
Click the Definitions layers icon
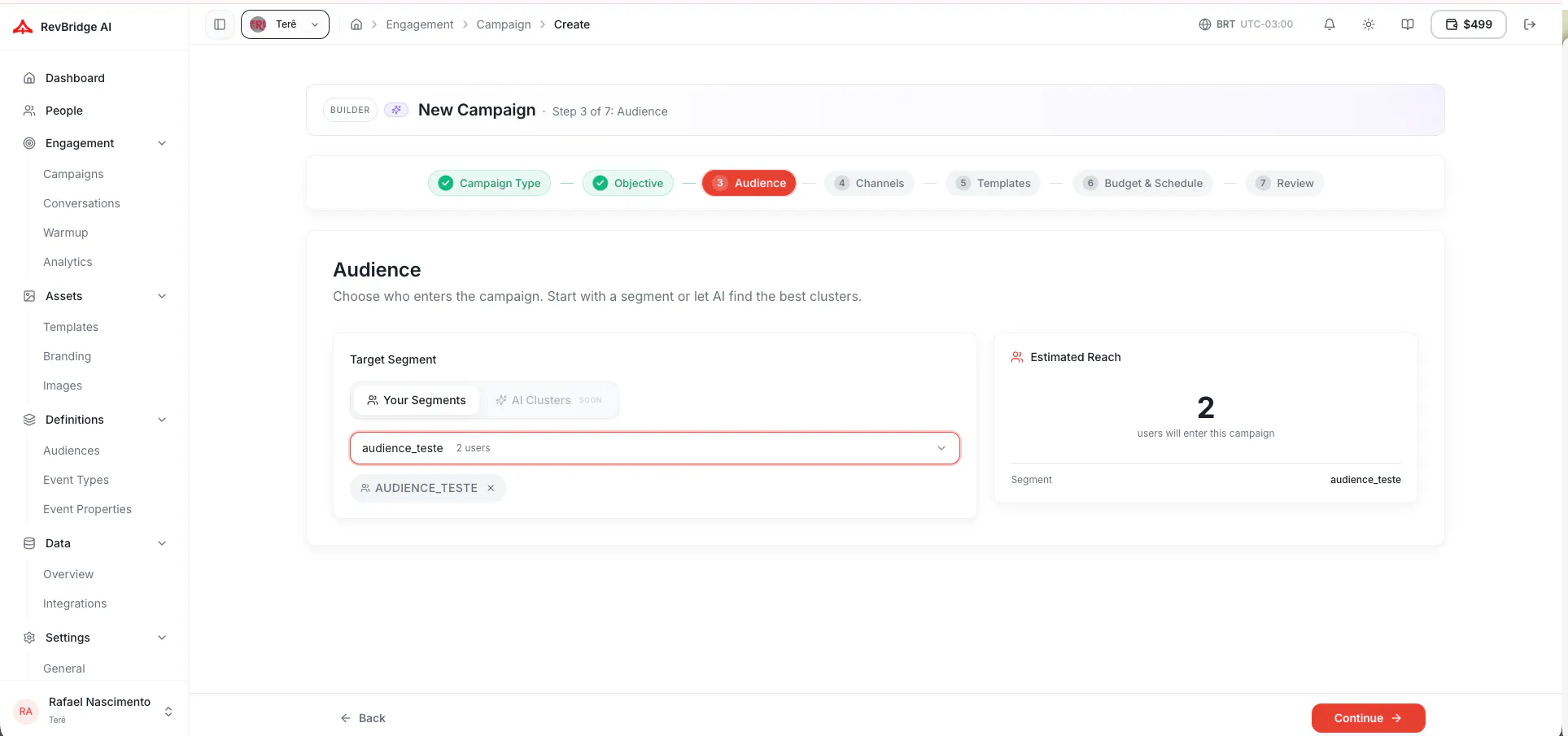point(29,420)
